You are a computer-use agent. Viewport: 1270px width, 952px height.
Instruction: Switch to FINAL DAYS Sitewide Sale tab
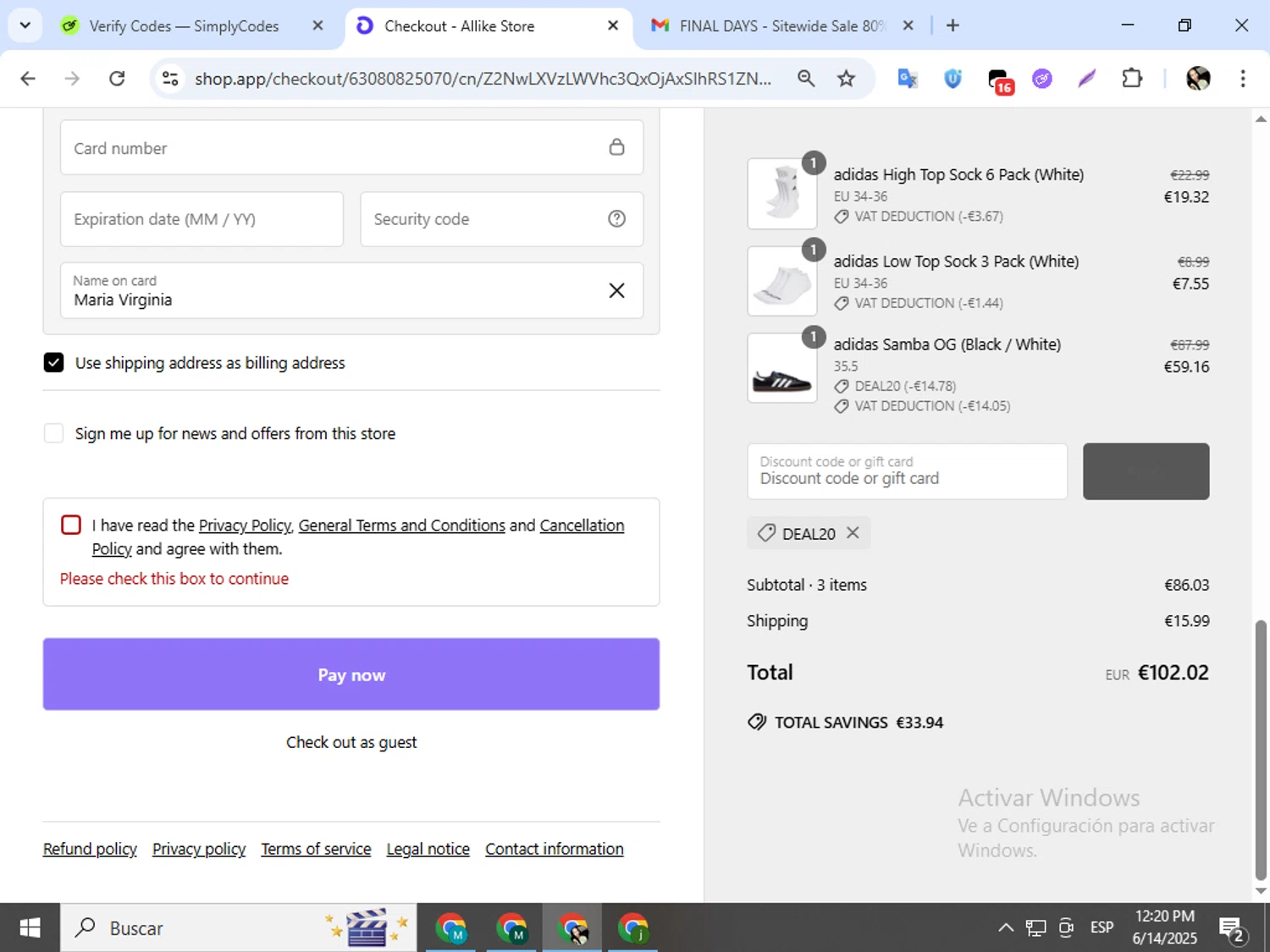[x=781, y=26]
